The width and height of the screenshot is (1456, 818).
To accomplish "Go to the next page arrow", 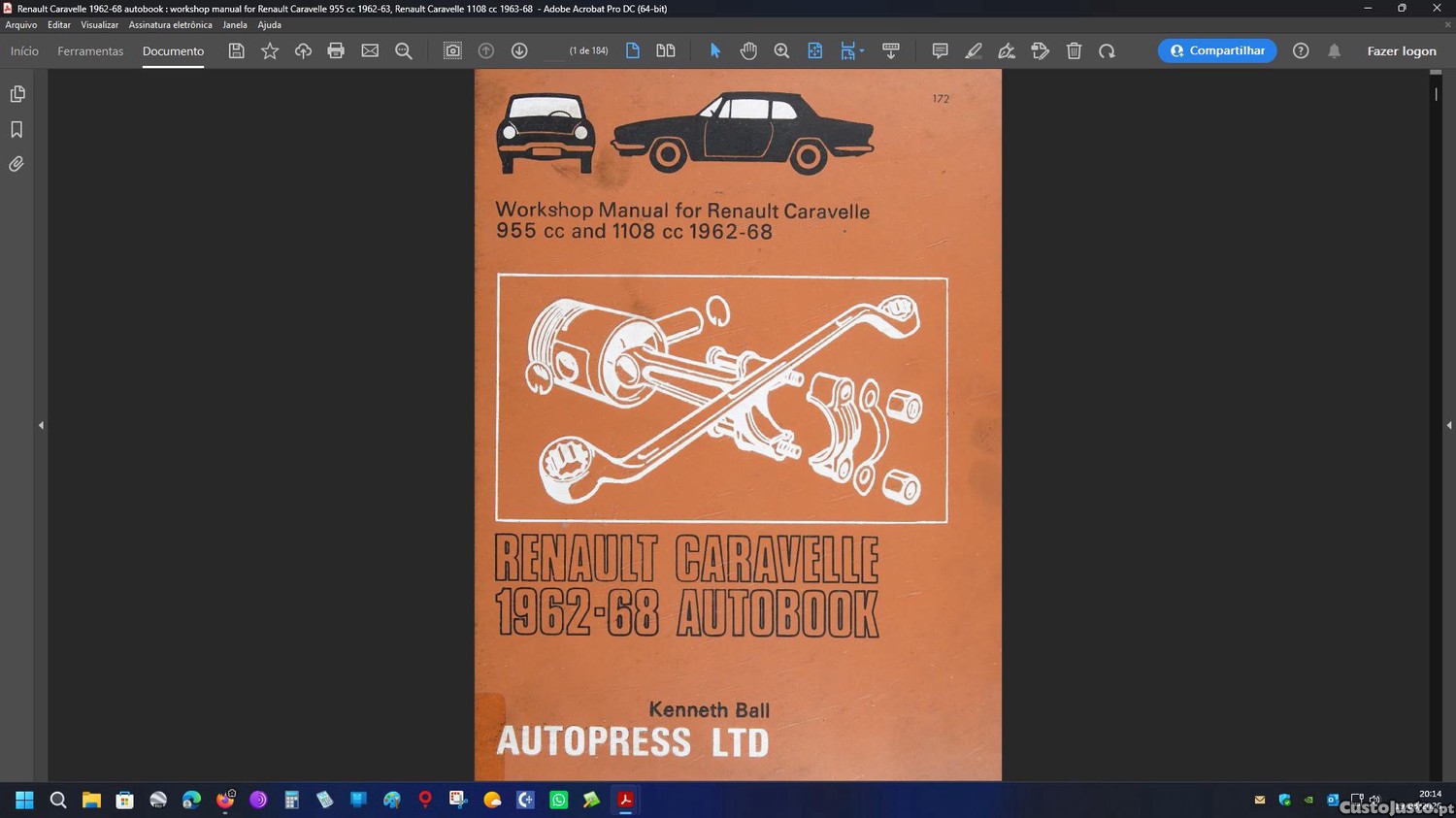I will point(519,50).
